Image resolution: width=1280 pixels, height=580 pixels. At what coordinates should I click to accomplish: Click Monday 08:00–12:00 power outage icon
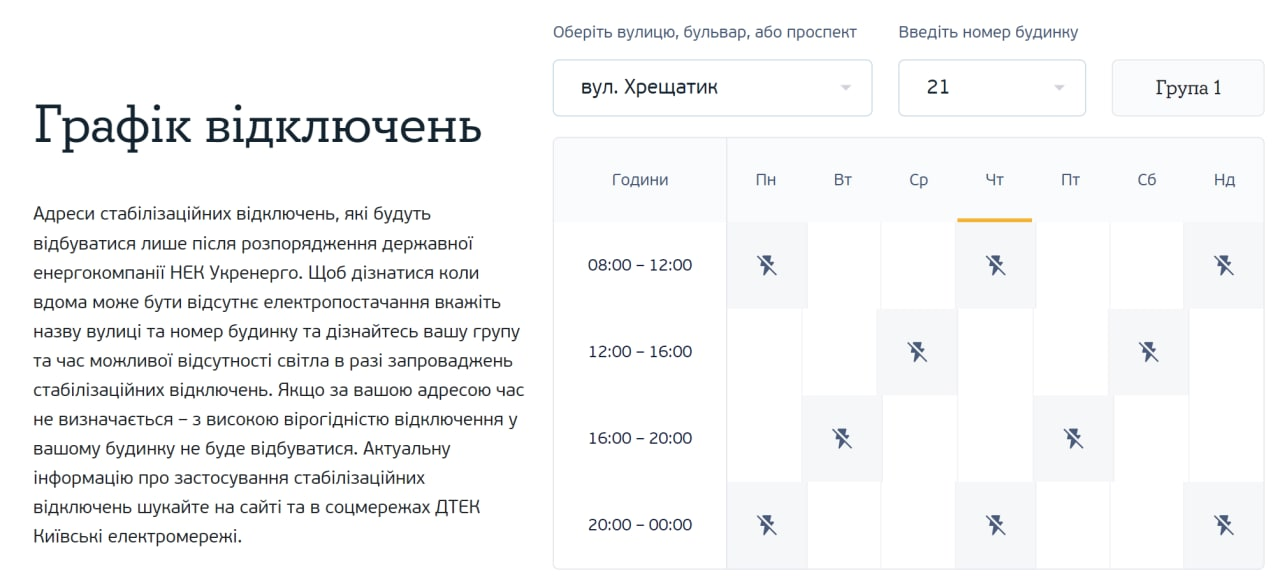[x=766, y=265]
